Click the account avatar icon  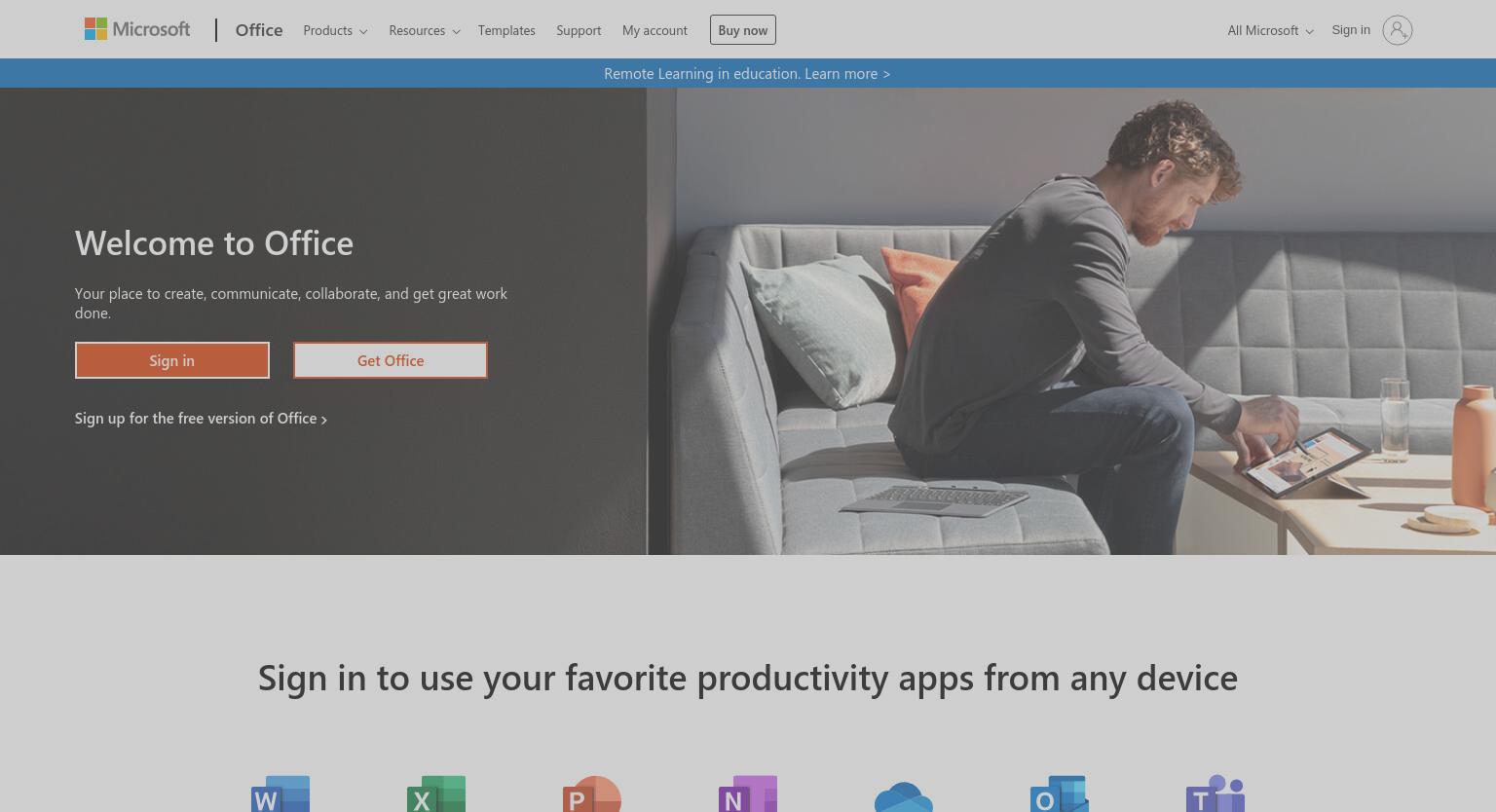(1397, 30)
